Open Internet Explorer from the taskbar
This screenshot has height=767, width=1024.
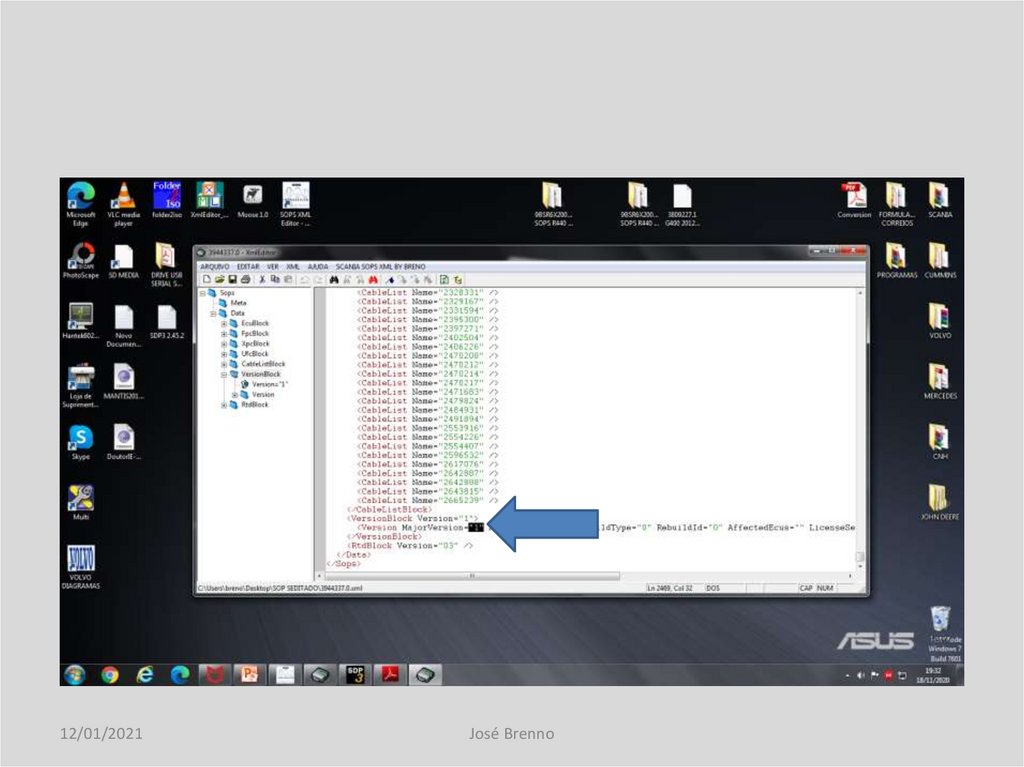click(145, 674)
